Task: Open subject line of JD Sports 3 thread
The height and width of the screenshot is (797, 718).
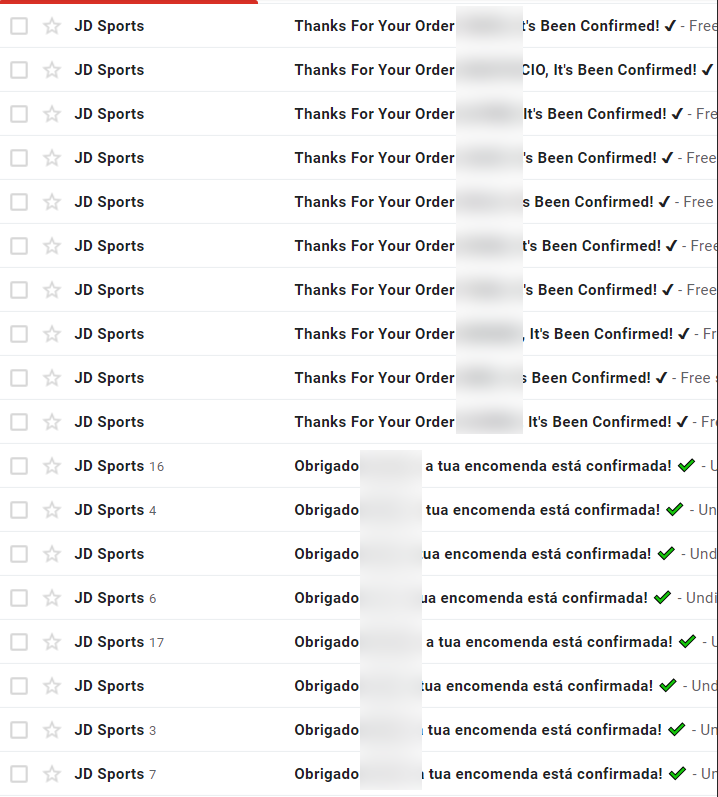Action: pyautogui.click(x=490, y=730)
